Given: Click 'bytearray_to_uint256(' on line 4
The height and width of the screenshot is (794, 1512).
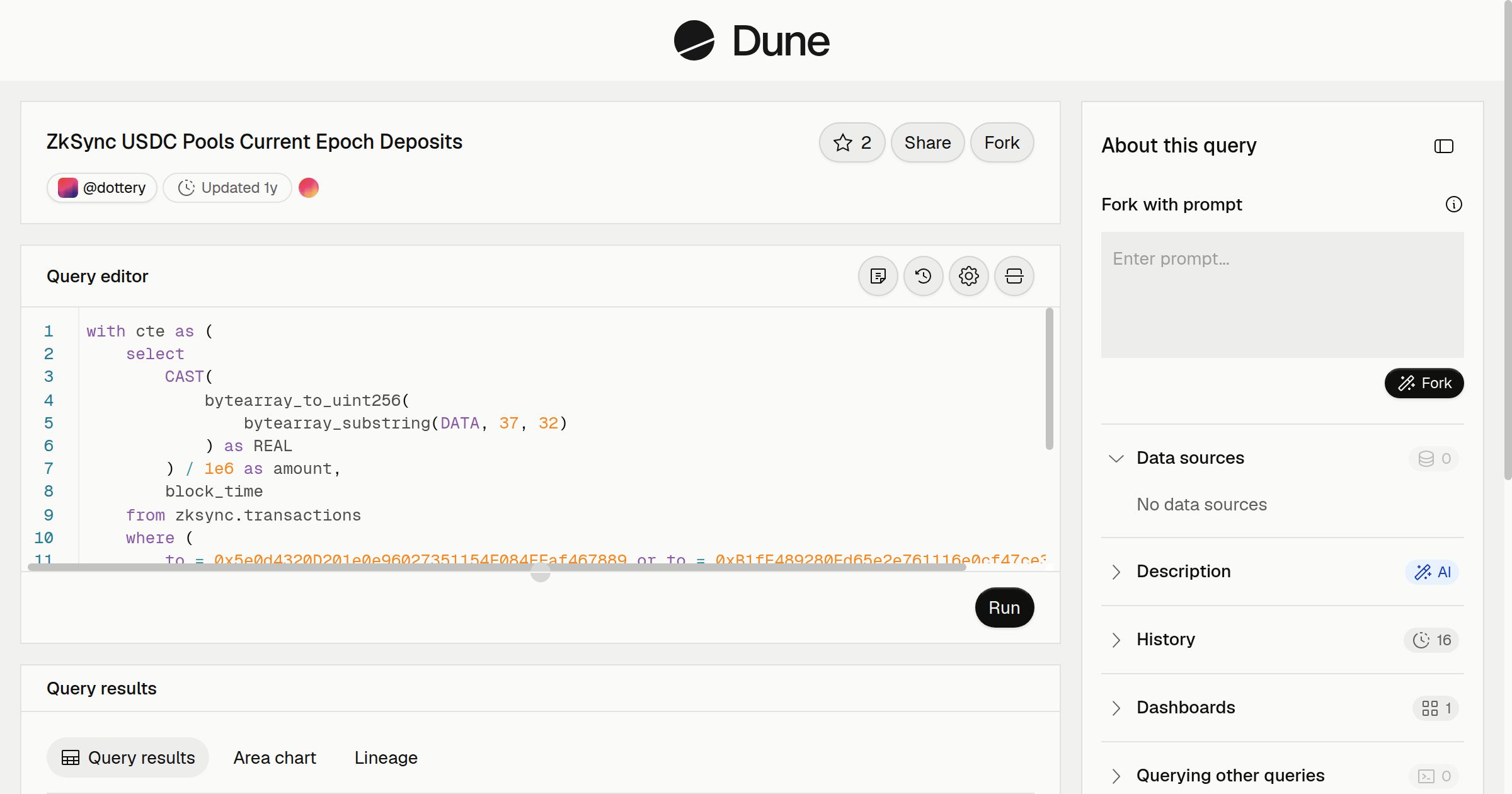Looking at the screenshot, I should [307, 401].
